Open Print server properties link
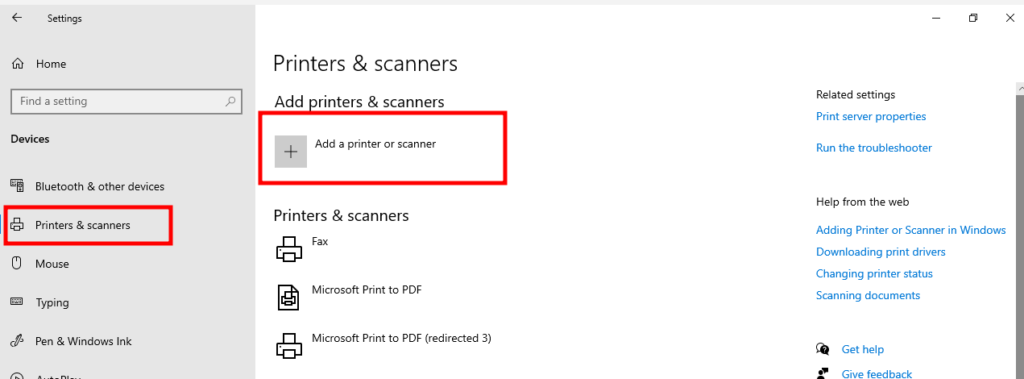Viewport: 1024px width, 379px height. click(x=871, y=116)
